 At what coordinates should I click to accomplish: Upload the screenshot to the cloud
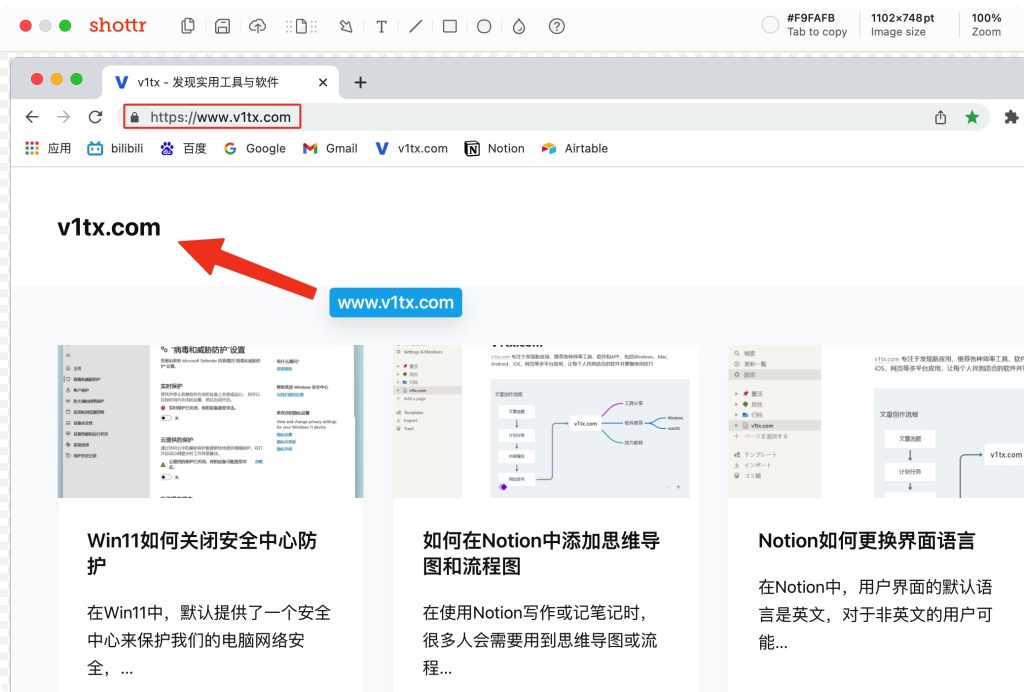(257, 26)
